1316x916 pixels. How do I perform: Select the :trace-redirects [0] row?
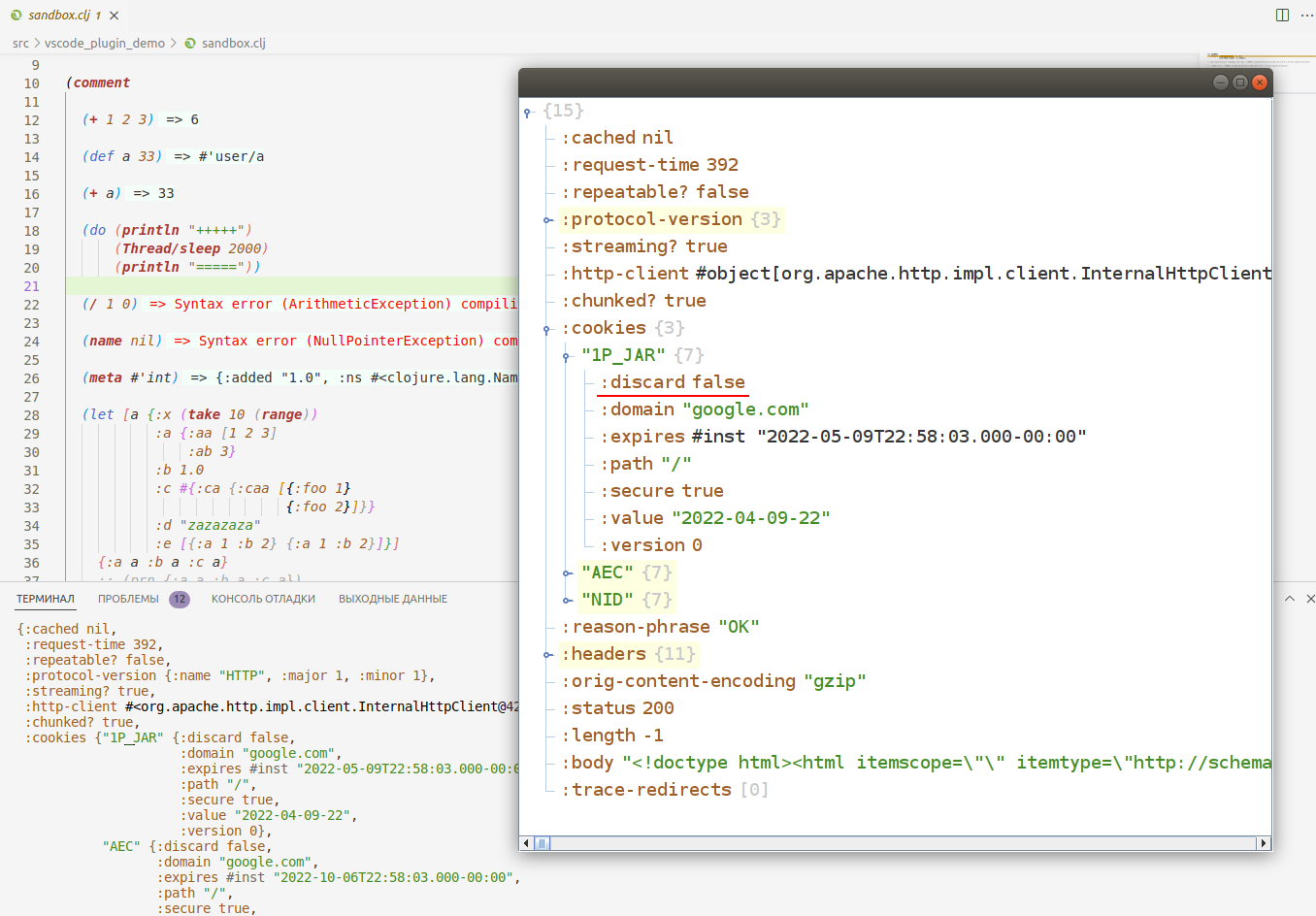[665, 790]
